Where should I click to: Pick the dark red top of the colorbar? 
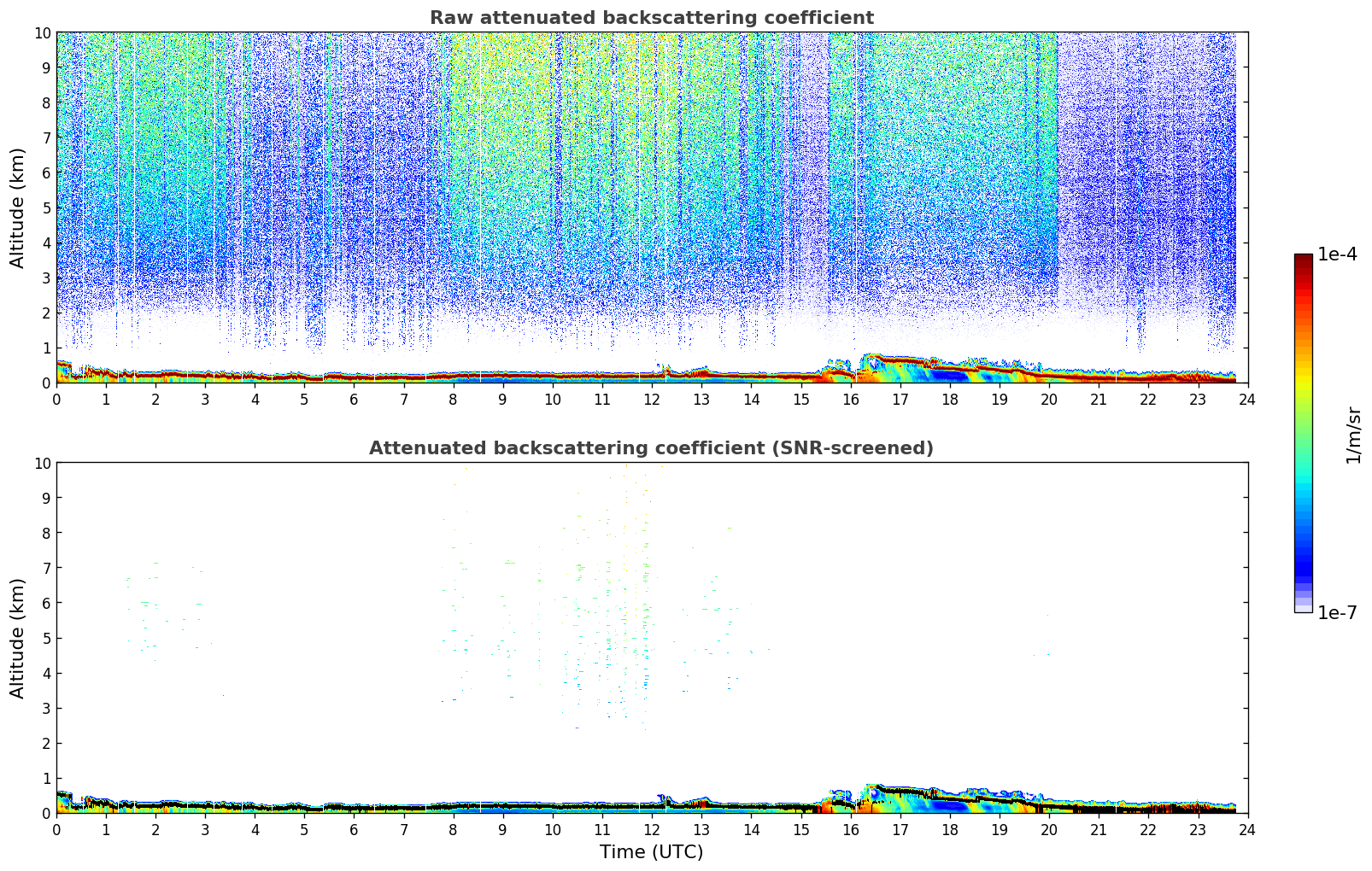[x=1303, y=261]
